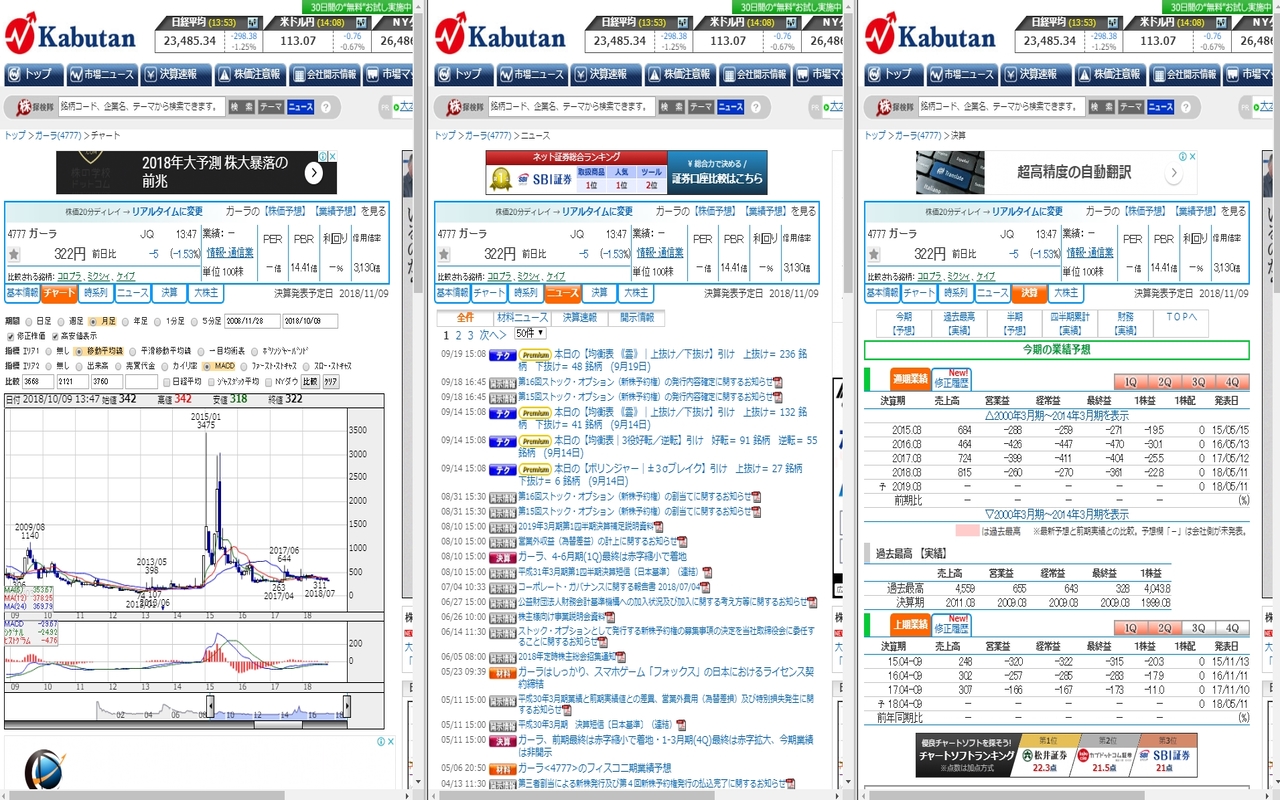Open the 修正履歴 tab beside 通期業績
This screenshot has height=800, width=1280.
[951, 379]
